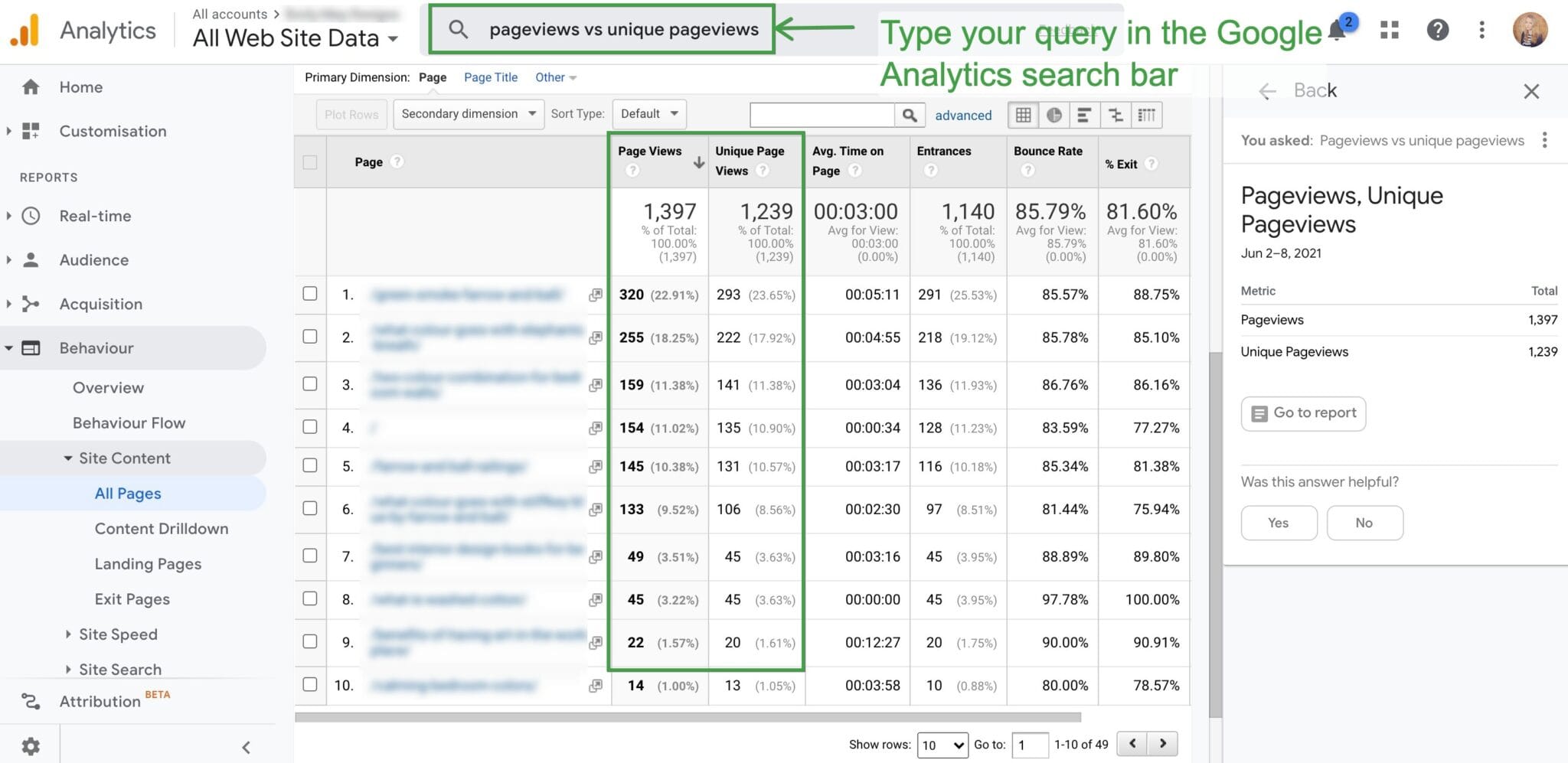Open the Show rows count dropdown

tap(942, 744)
